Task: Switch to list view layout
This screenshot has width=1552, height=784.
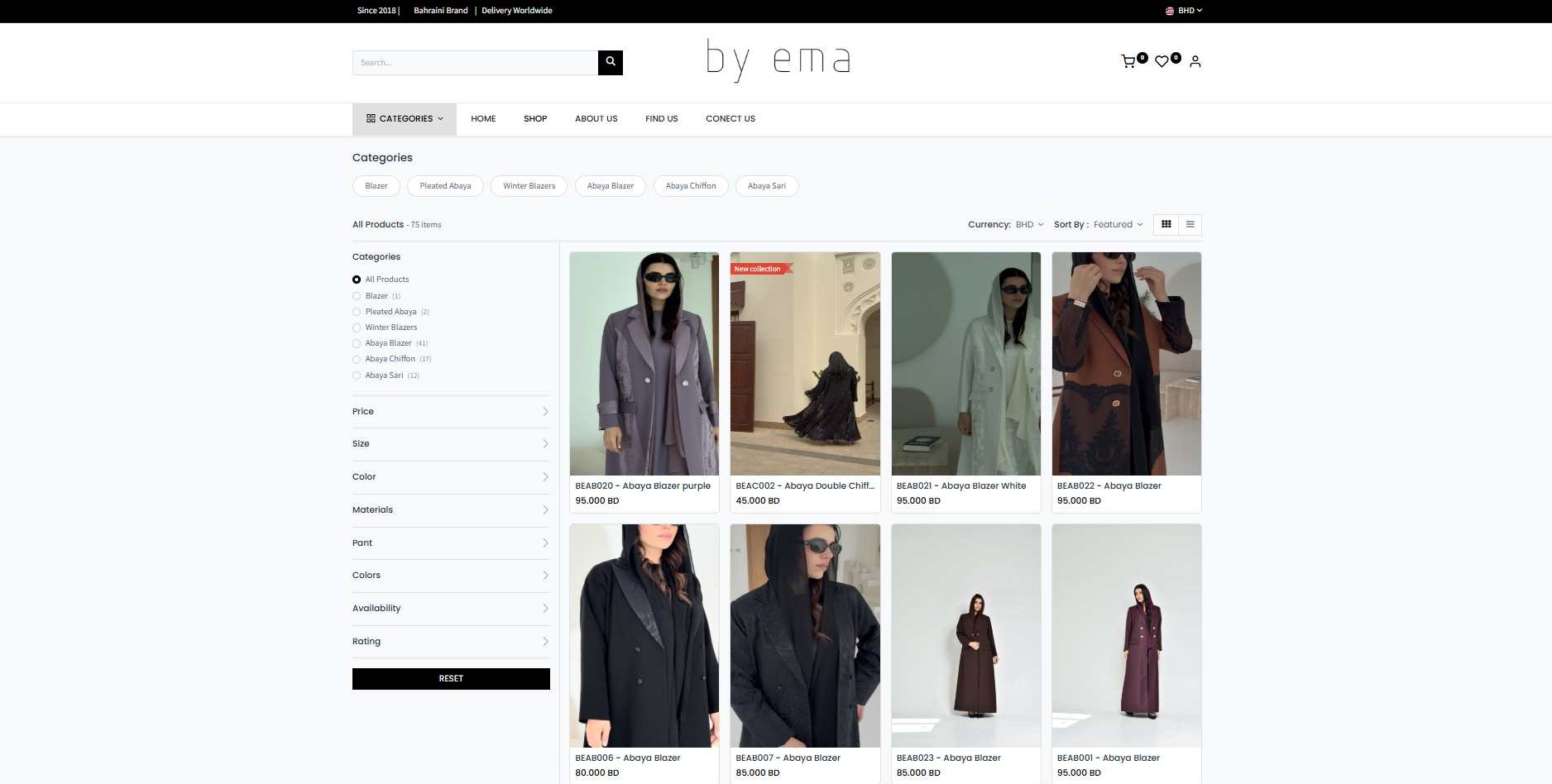Action: tap(1190, 225)
